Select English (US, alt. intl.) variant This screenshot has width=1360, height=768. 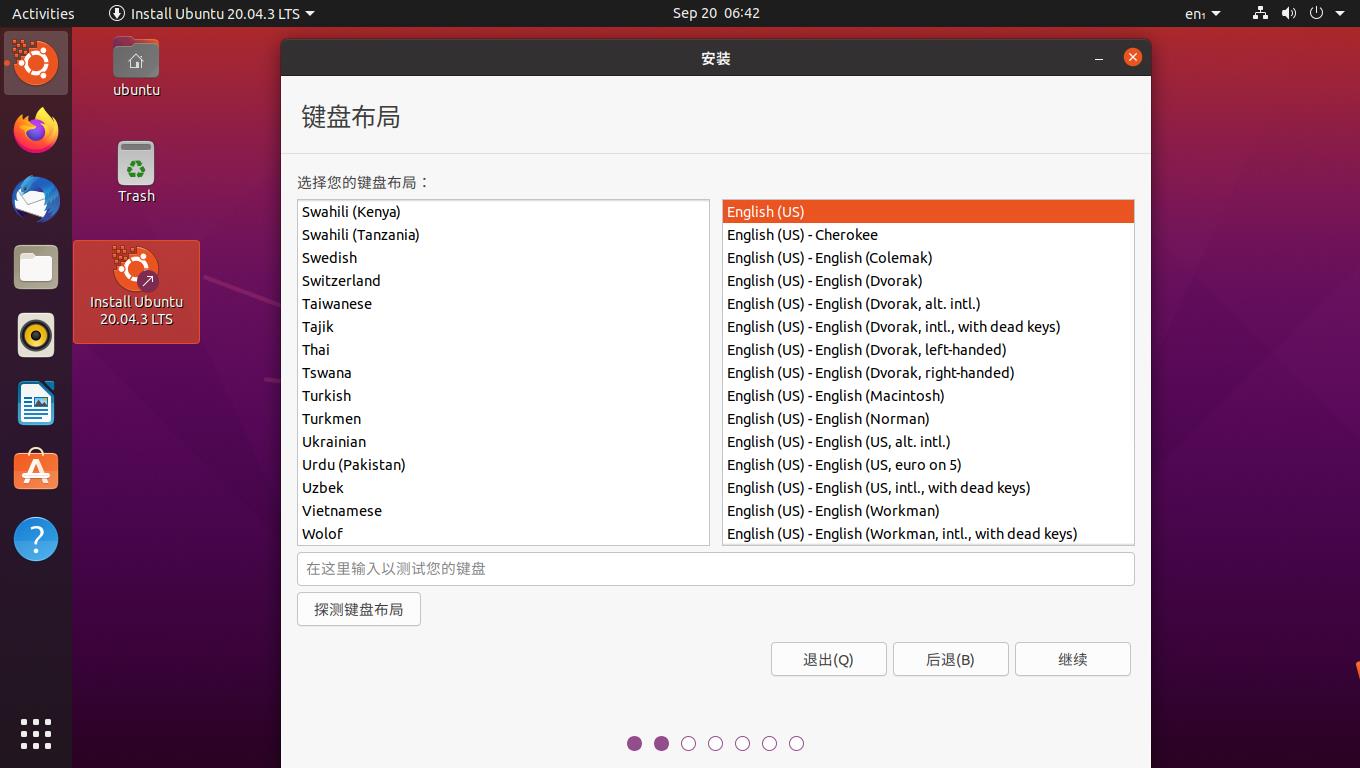(x=928, y=442)
